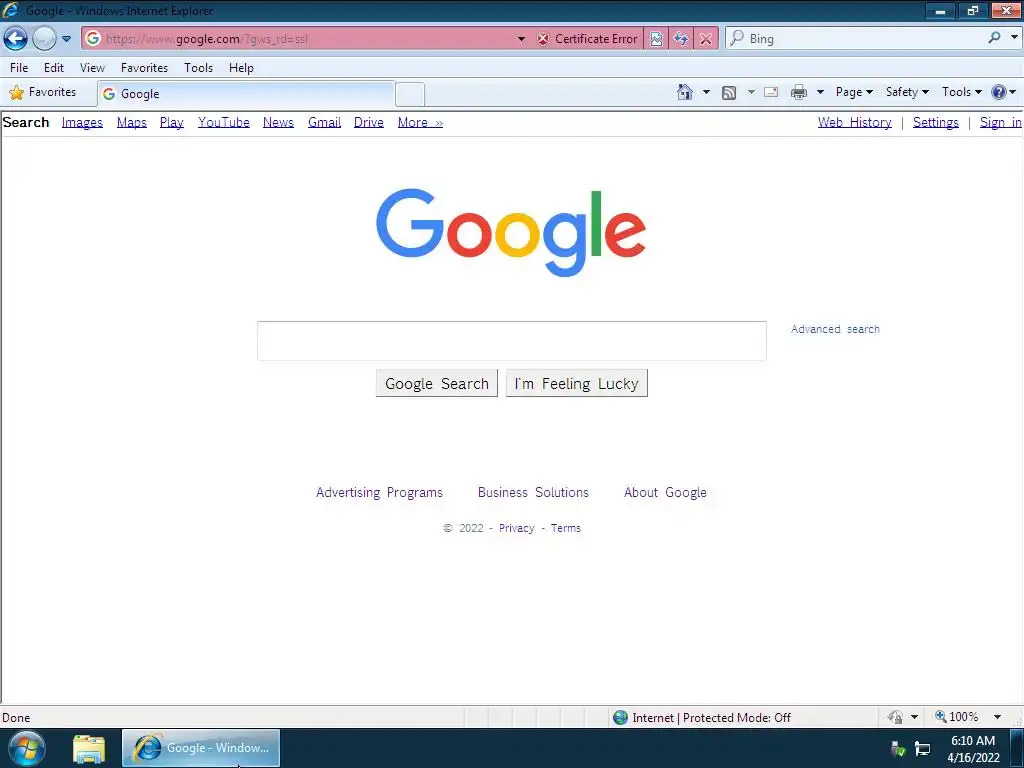The image size is (1024, 768).
Task: Click the Sign in link
Action: tap(1000, 123)
